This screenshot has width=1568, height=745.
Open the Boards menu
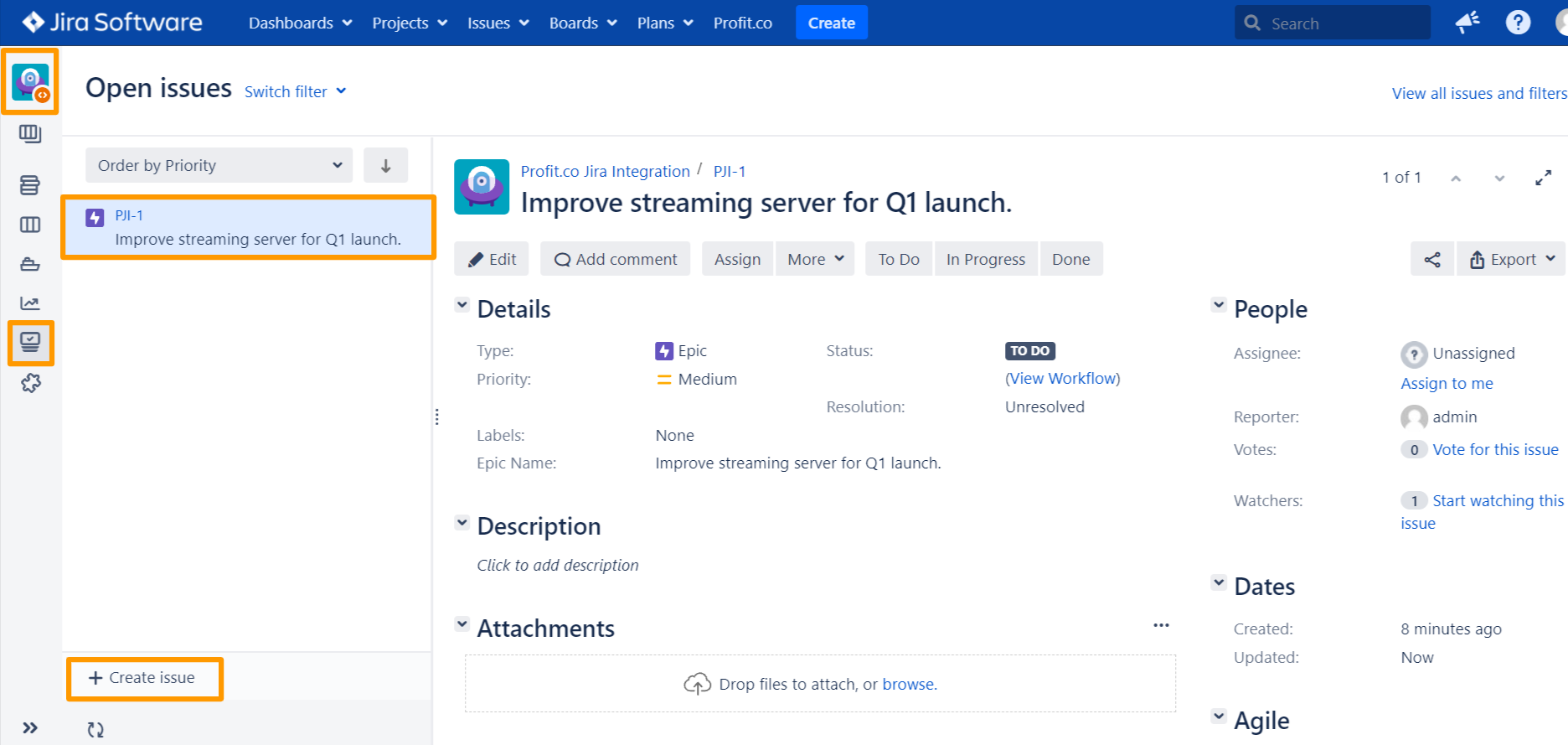[x=583, y=23]
